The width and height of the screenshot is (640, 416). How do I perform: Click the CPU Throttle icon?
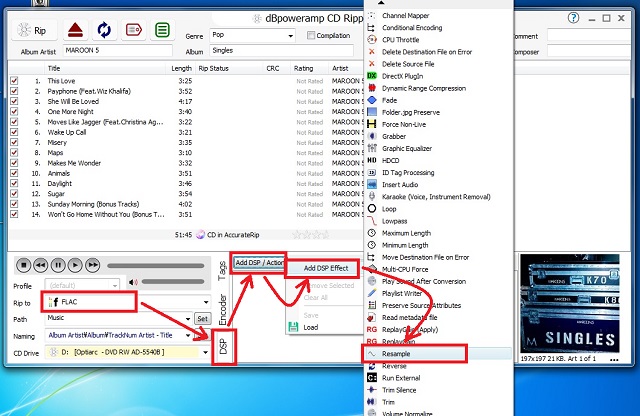pos(371,40)
